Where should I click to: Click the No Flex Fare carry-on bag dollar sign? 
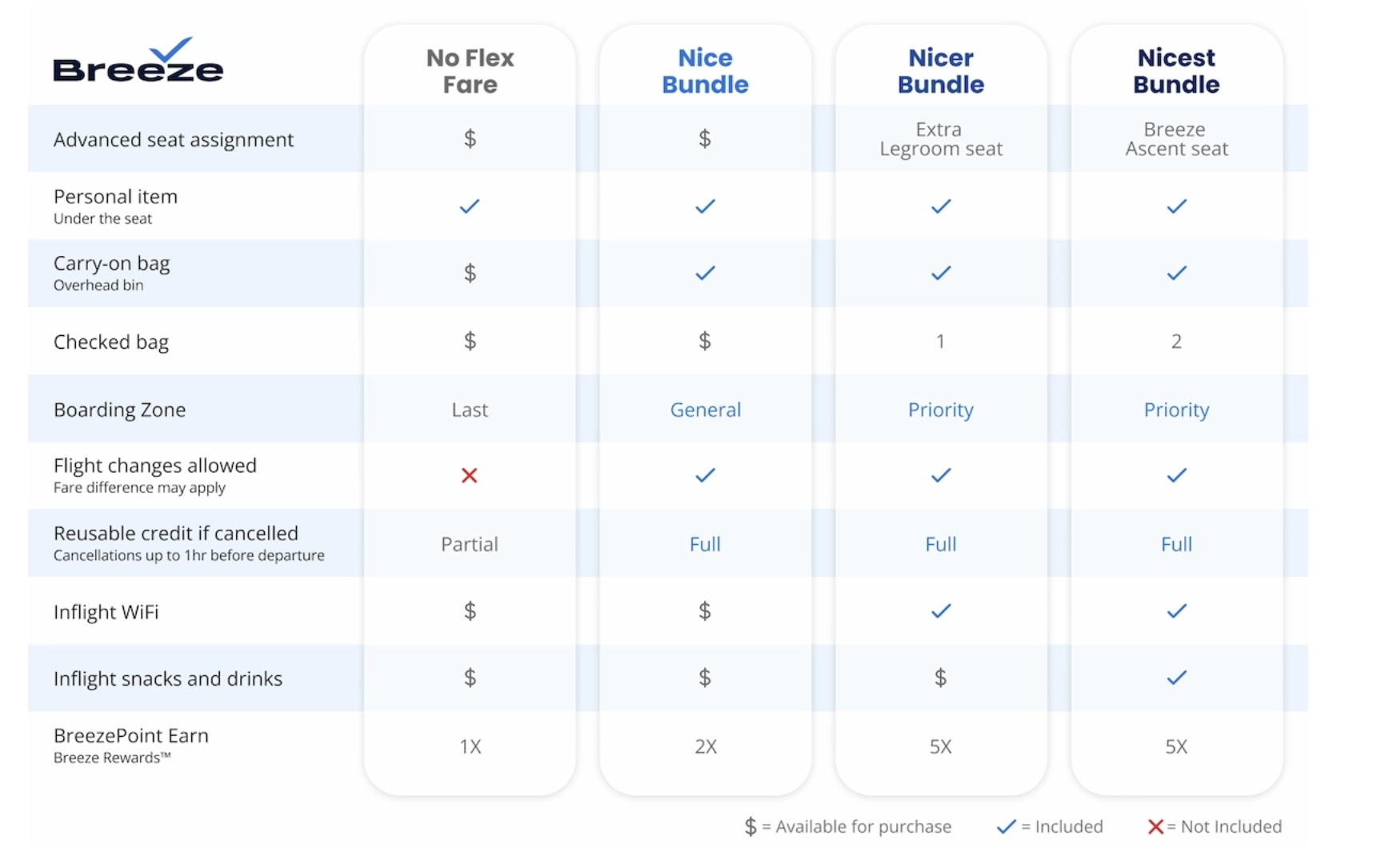tap(470, 273)
